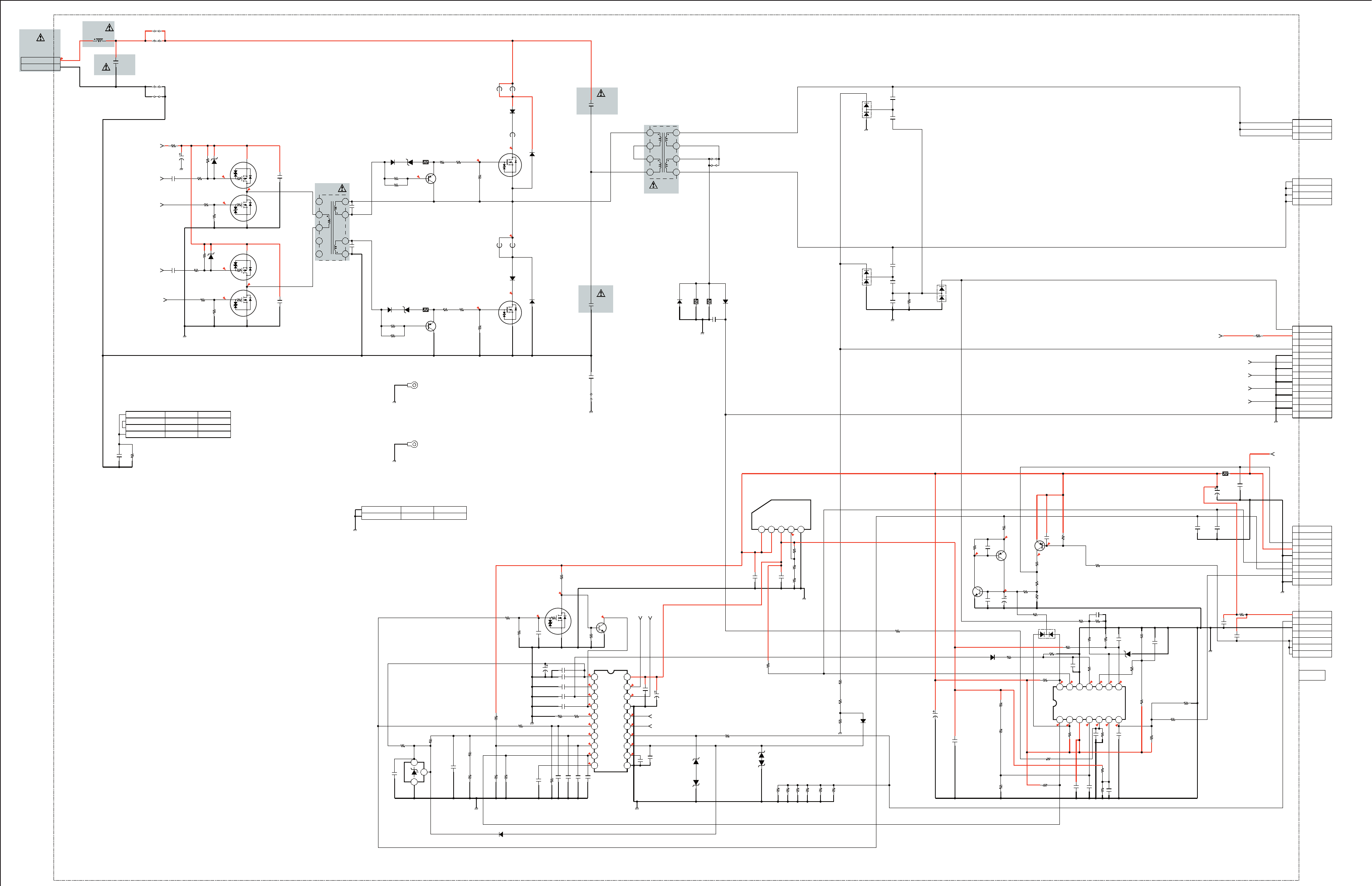Click the warning triangle on the gate-drive transformer
This screenshot has width=1372, height=886.
click(x=342, y=188)
